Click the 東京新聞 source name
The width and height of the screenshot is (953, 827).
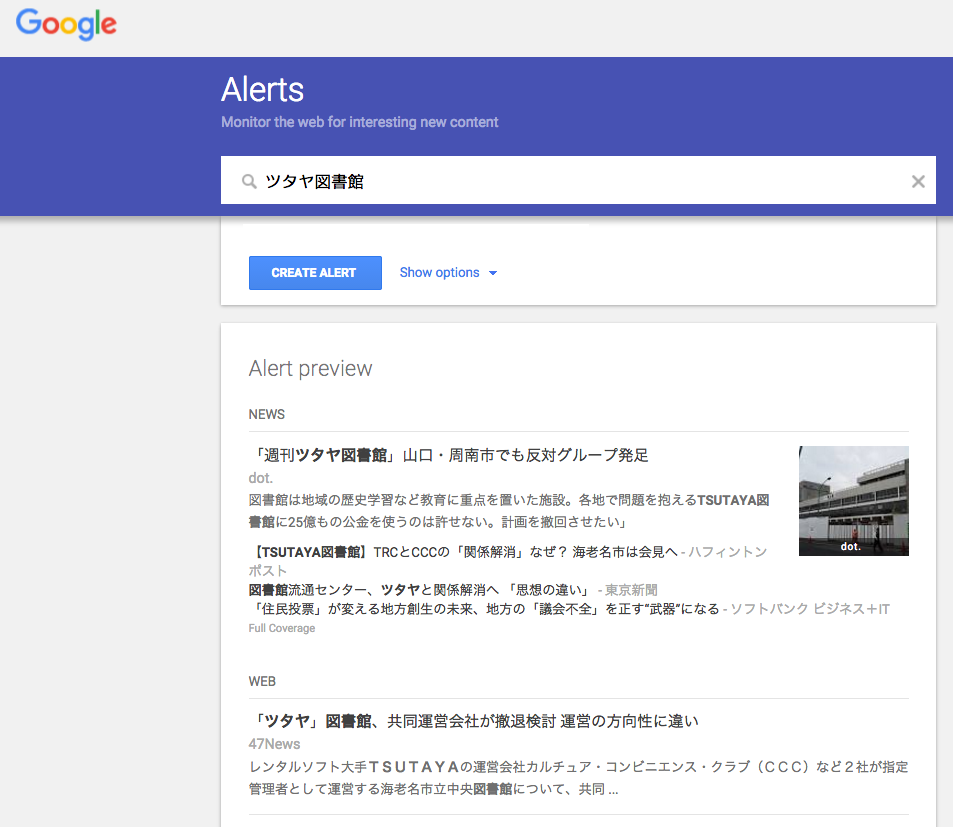(631, 590)
